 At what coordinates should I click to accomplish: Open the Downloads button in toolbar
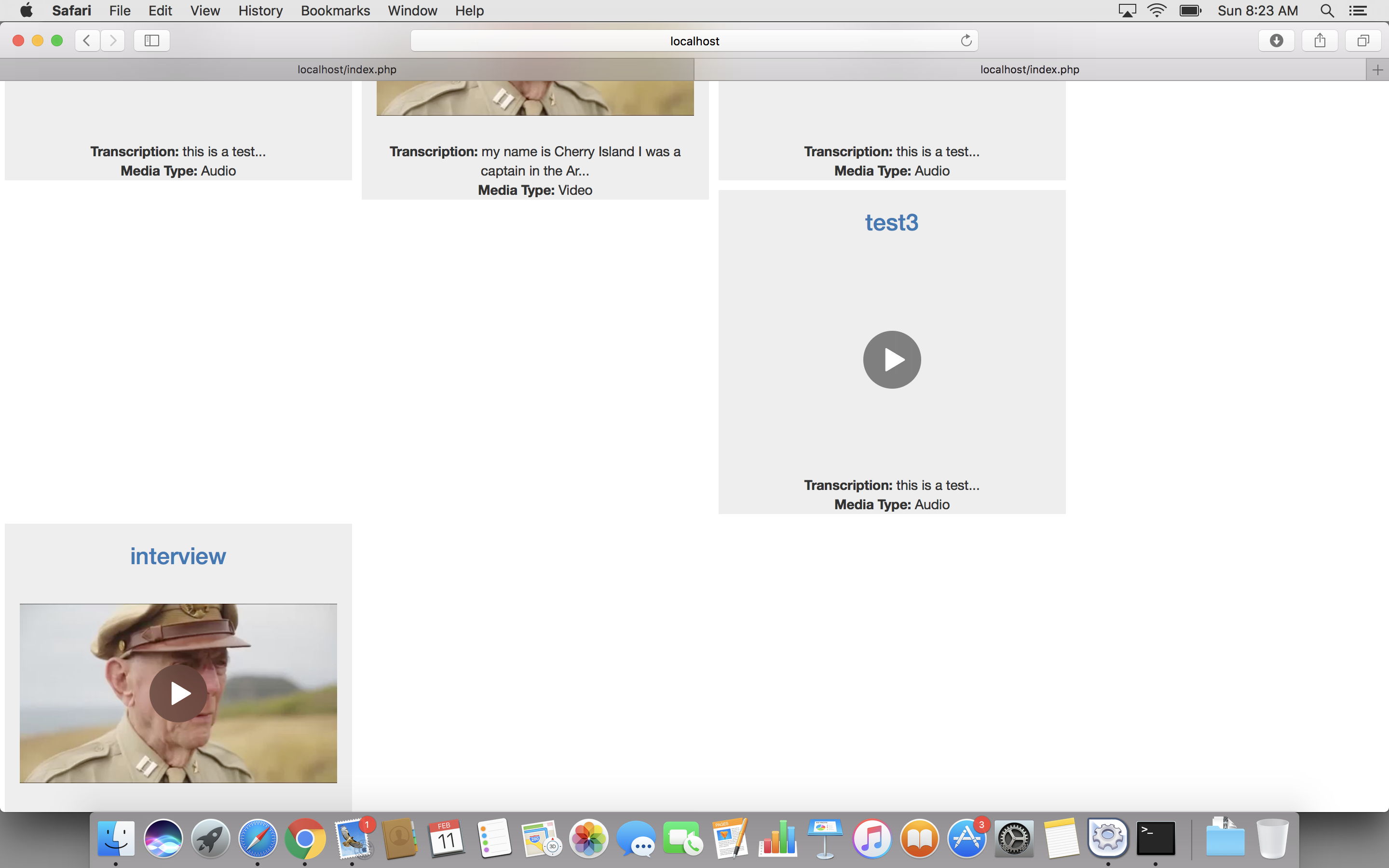tap(1276, 40)
